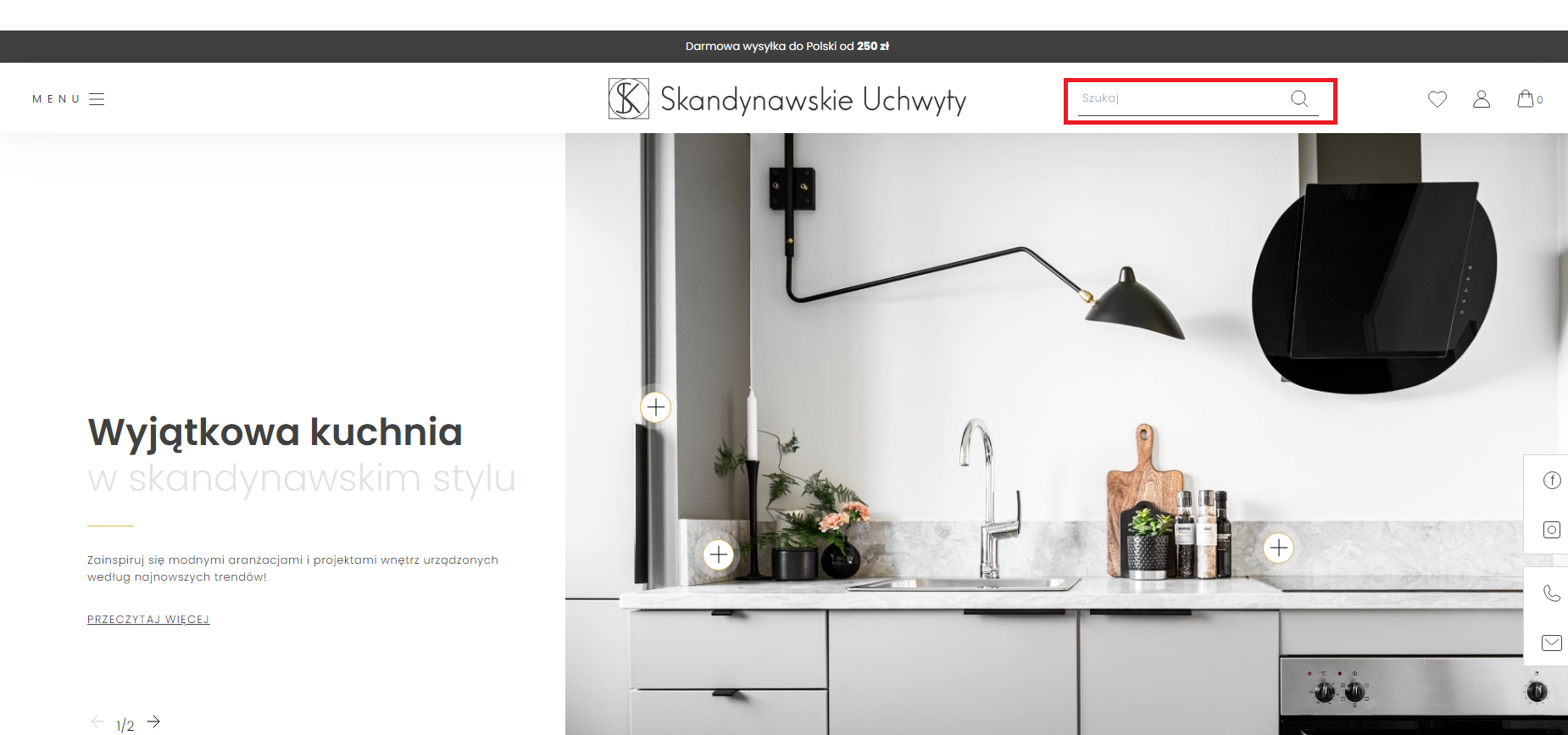Click the email envelope sidebar icon
The height and width of the screenshot is (735, 1568).
click(1552, 643)
